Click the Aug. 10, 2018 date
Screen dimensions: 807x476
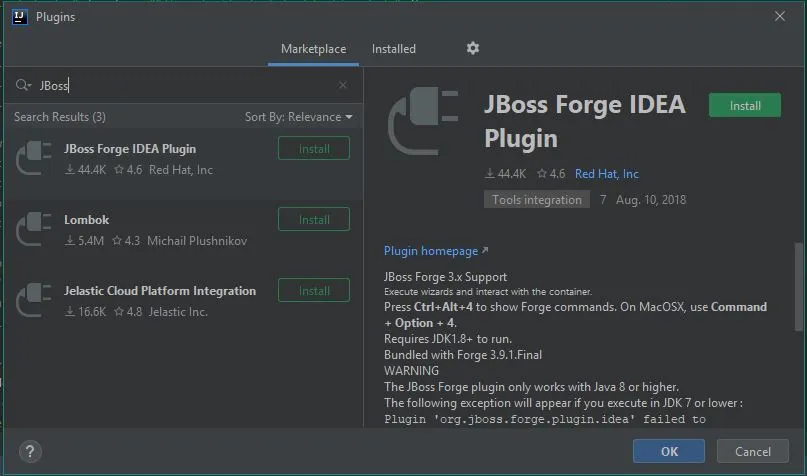(651, 200)
